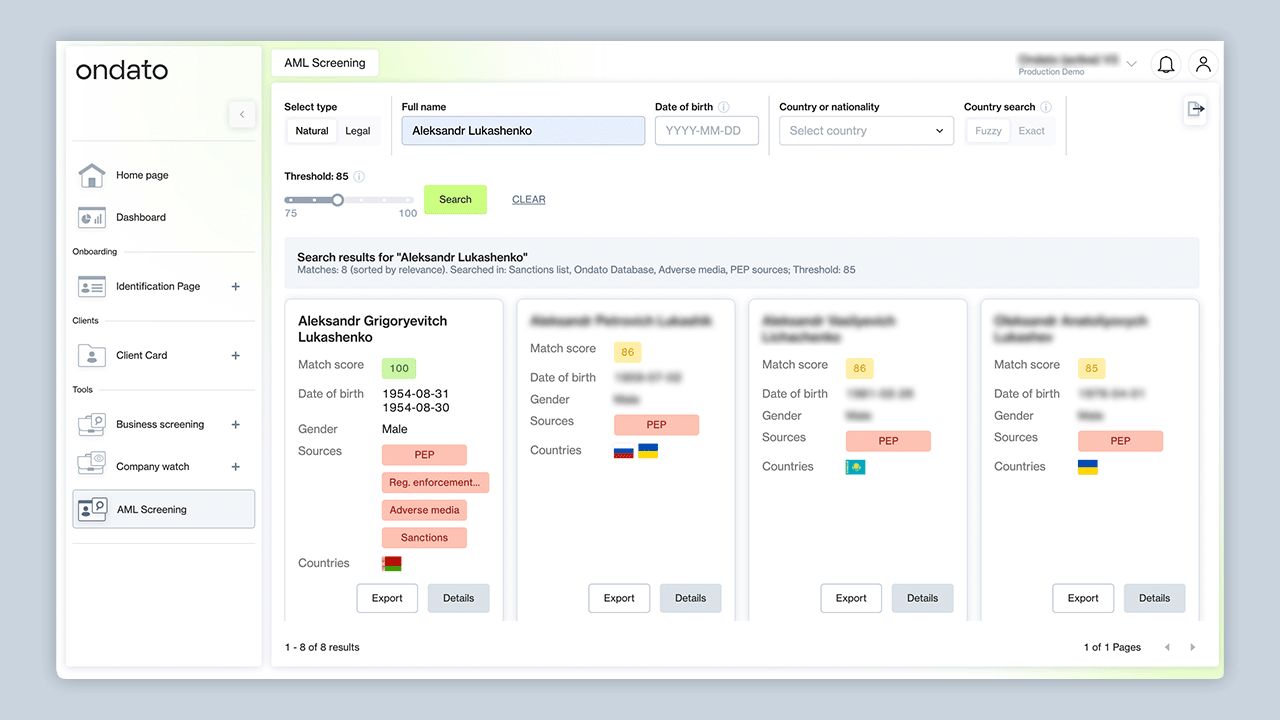Expand Company watch with plus icon
Viewport: 1280px width, 720px height.
coord(236,466)
